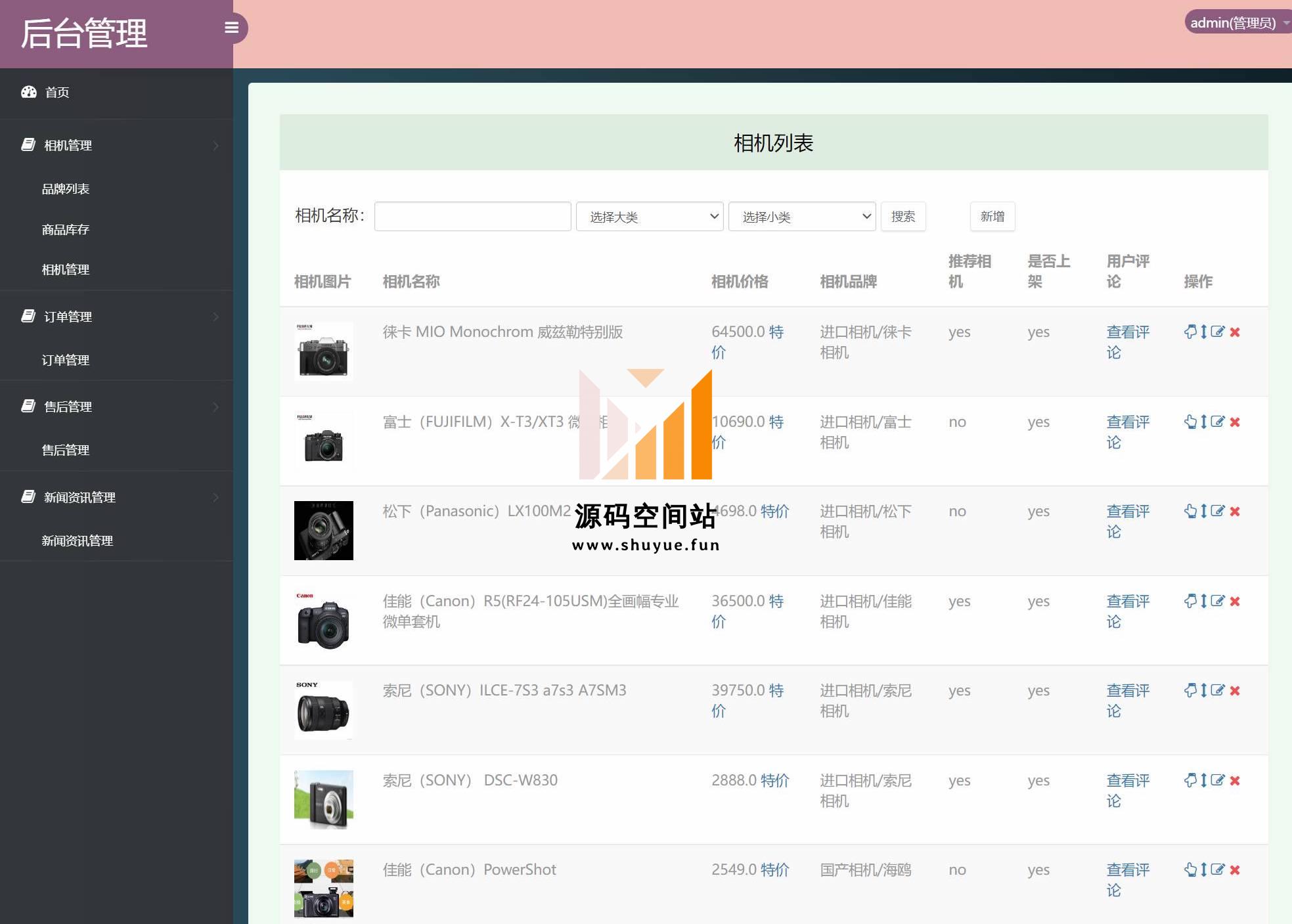Click the book icon next to 新闻资讯管理 section
Viewport: 1292px width, 924px height.
(28, 496)
